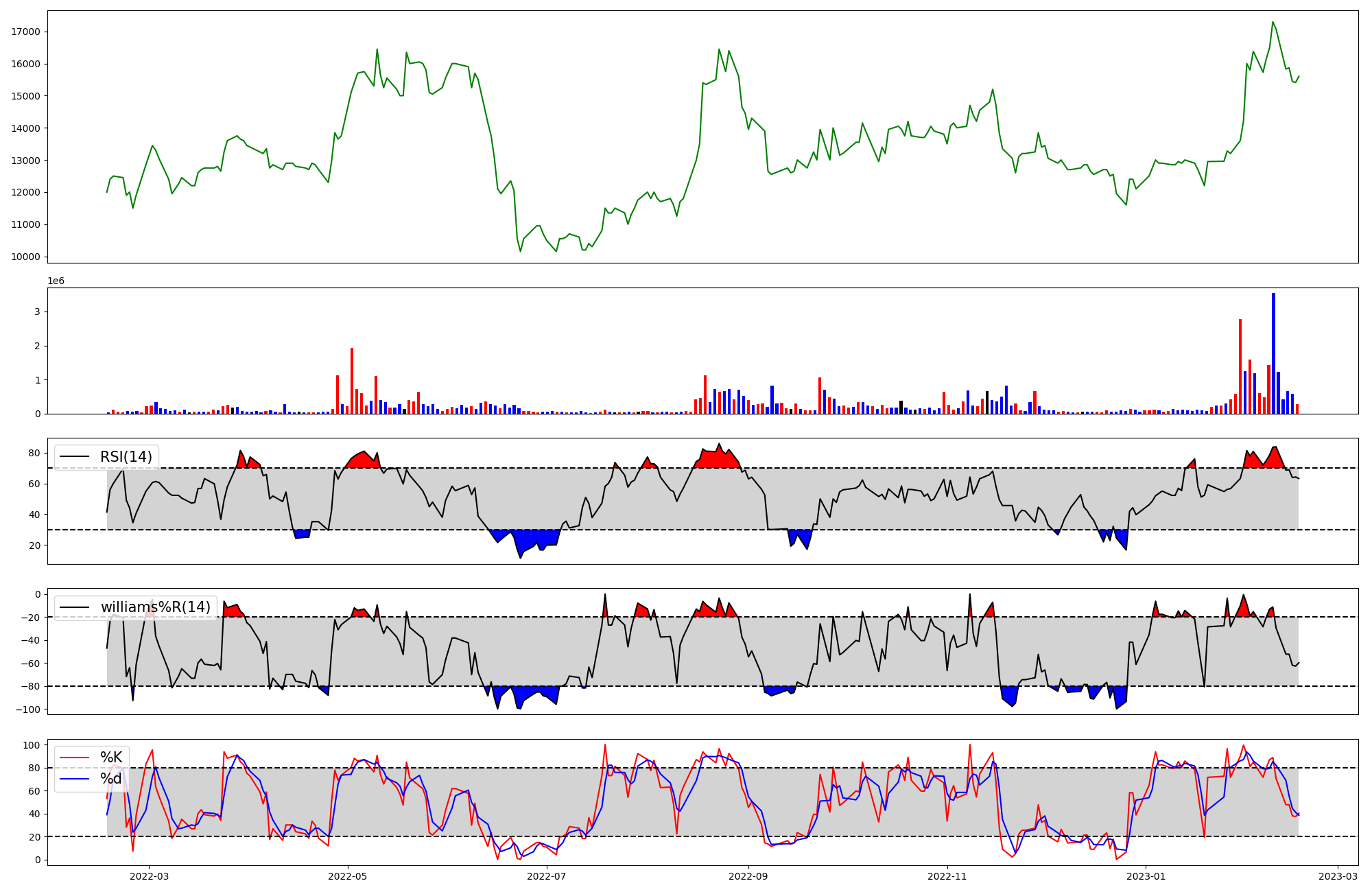
Task: Select the red %K legend entry
Action: (x=110, y=758)
